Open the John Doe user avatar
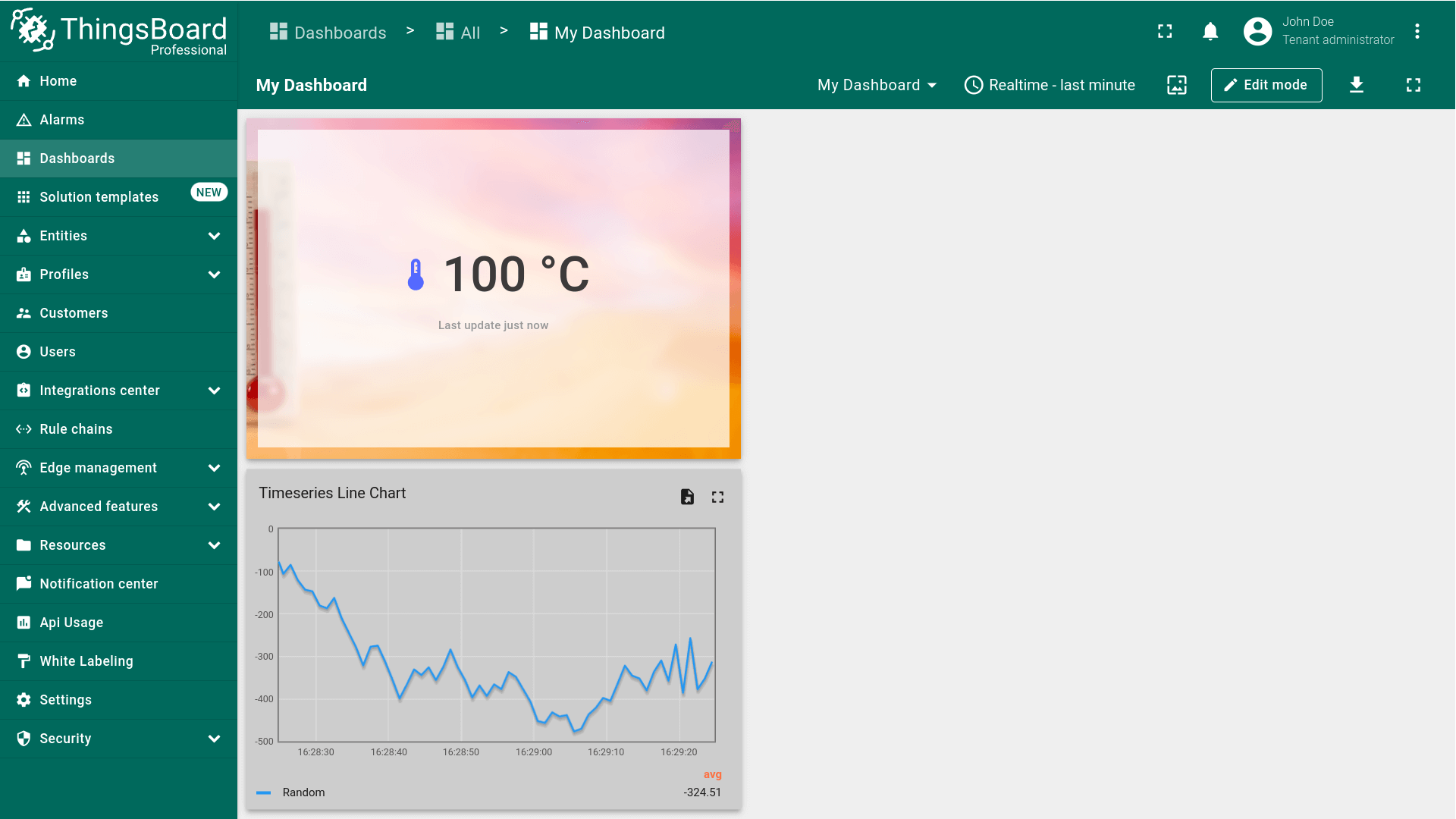1456x819 pixels. [x=1257, y=31]
